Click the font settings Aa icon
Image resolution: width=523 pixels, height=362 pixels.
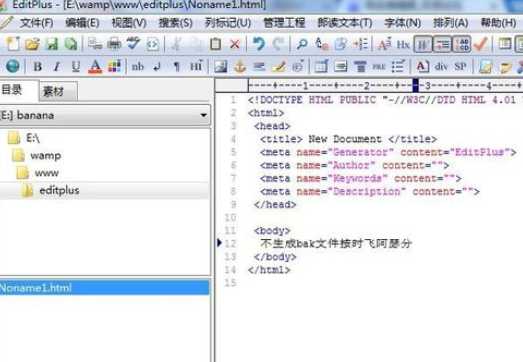click(384, 44)
